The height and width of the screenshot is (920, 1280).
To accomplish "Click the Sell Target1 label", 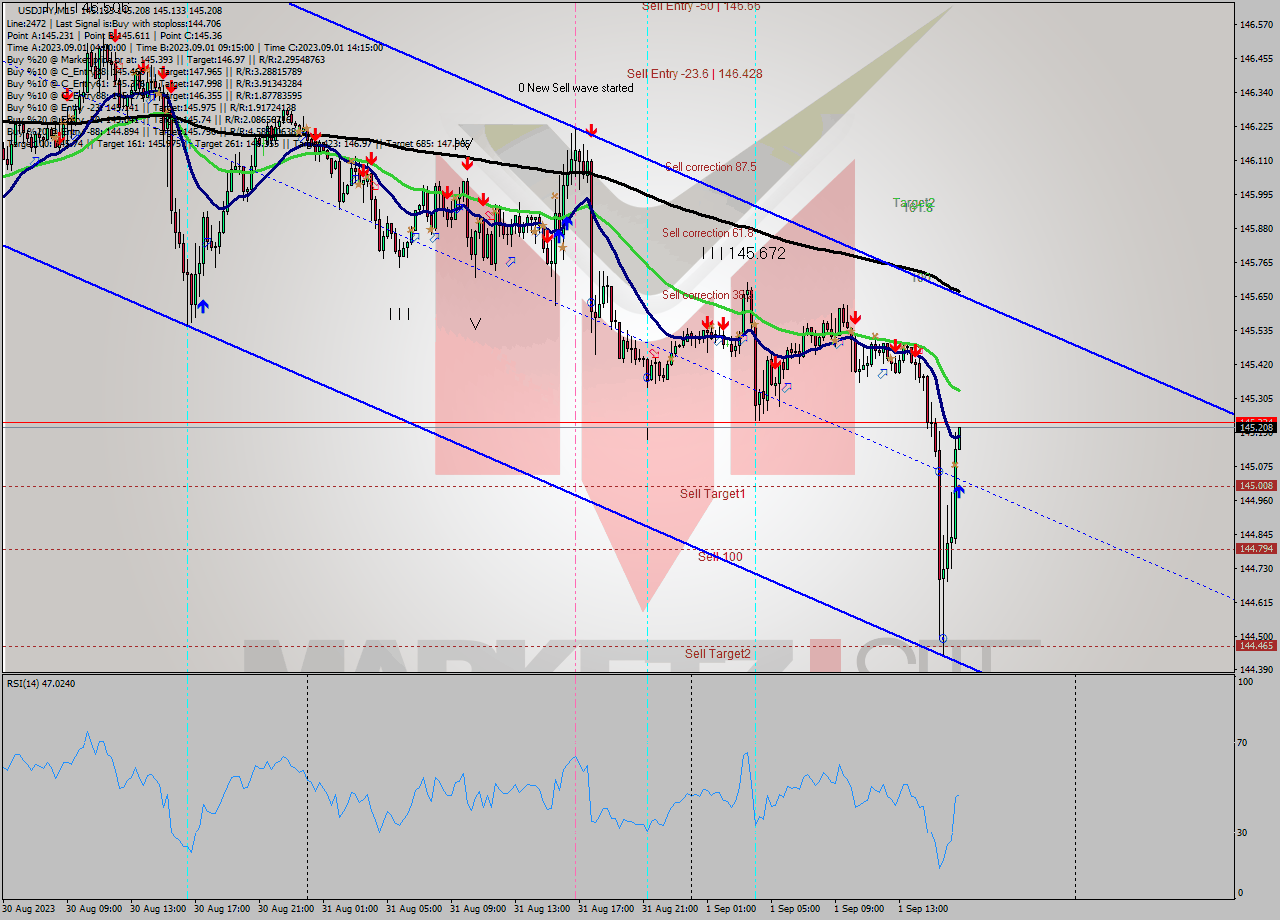I will 714,493.
